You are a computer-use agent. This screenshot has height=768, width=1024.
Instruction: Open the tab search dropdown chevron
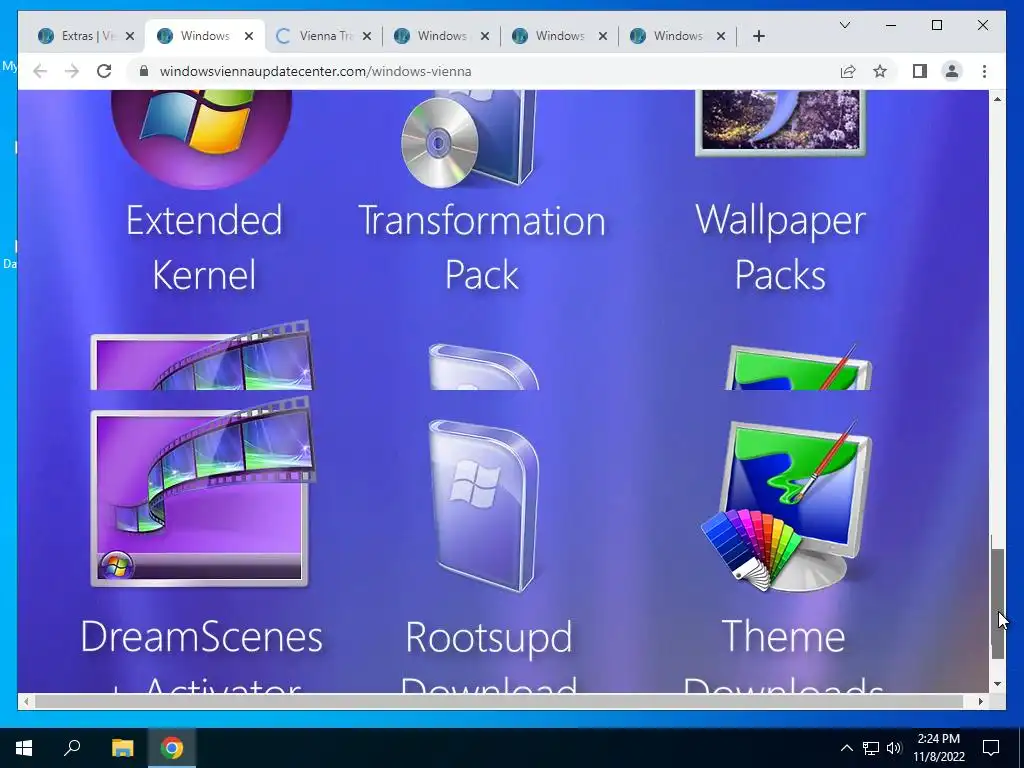coord(844,25)
